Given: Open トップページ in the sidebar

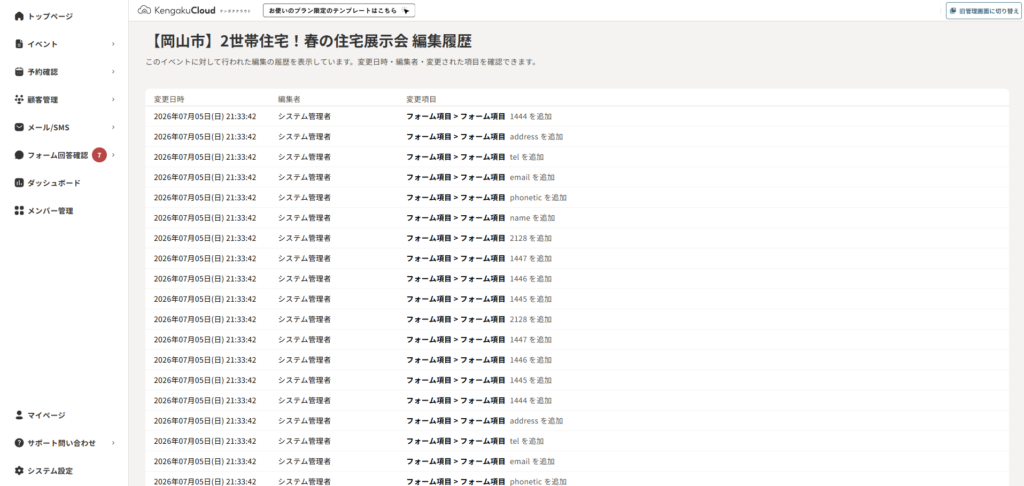Looking at the screenshot, I should point(50,16).
